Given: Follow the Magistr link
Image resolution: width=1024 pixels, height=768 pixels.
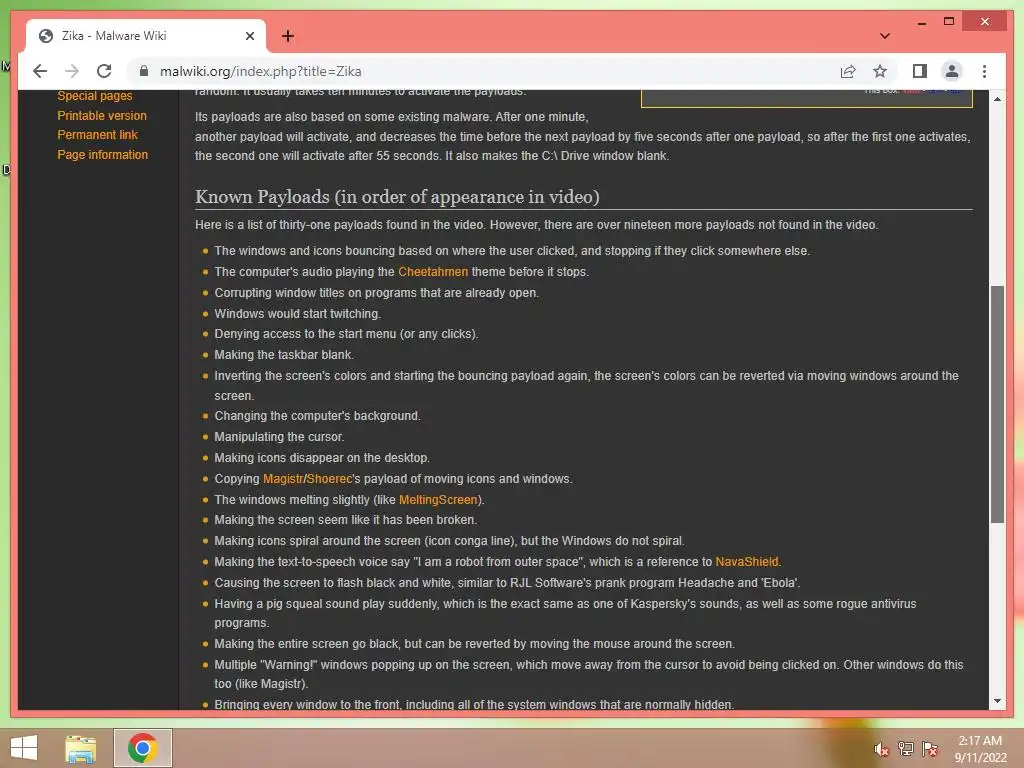Looking at the screenshot, I should tap(283, 479).
